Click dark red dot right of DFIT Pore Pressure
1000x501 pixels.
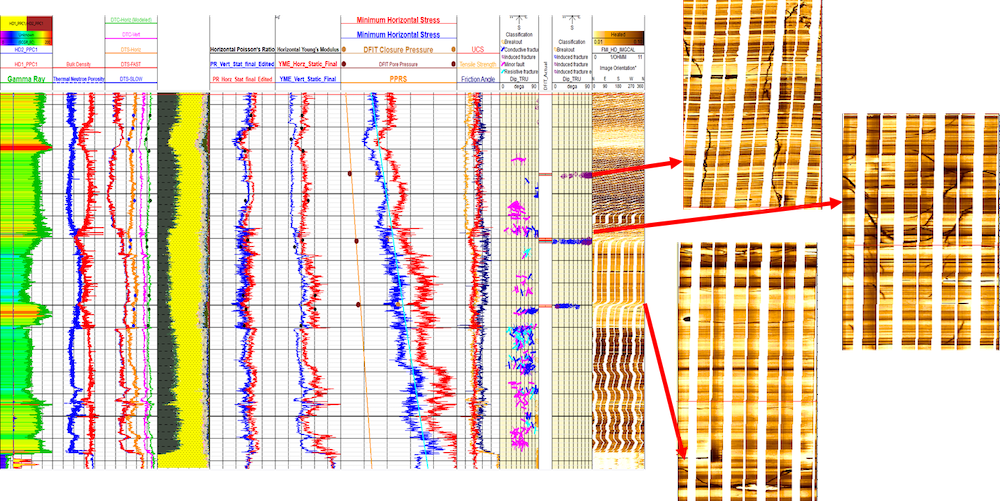[453, 63]
